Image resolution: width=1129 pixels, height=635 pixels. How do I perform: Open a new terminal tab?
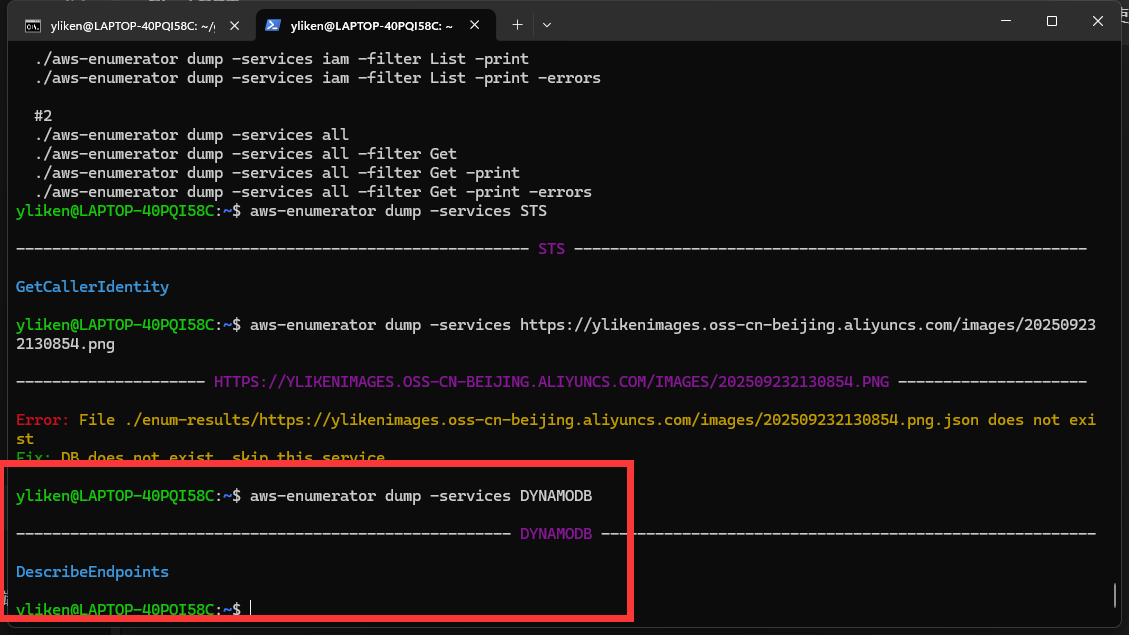tap(517, 24)
